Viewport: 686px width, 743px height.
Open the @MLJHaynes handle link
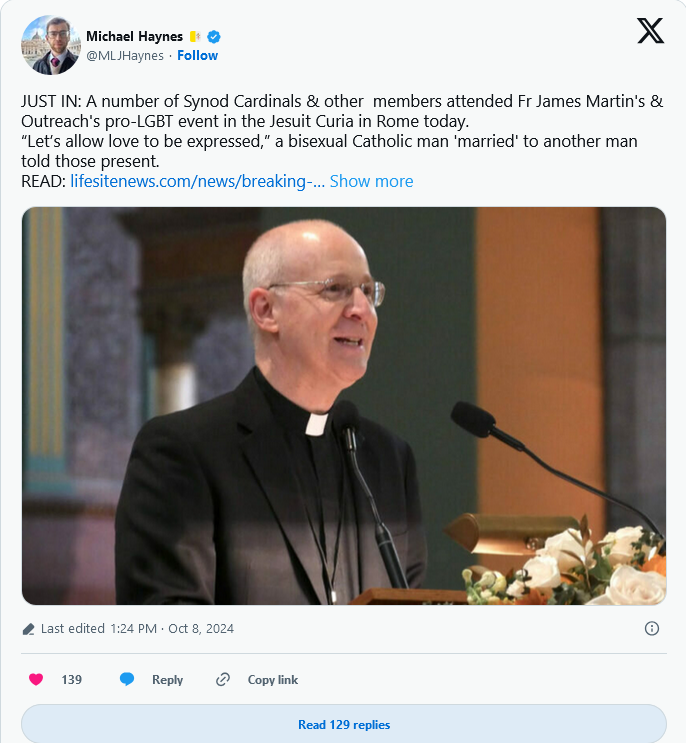point(125,55)
